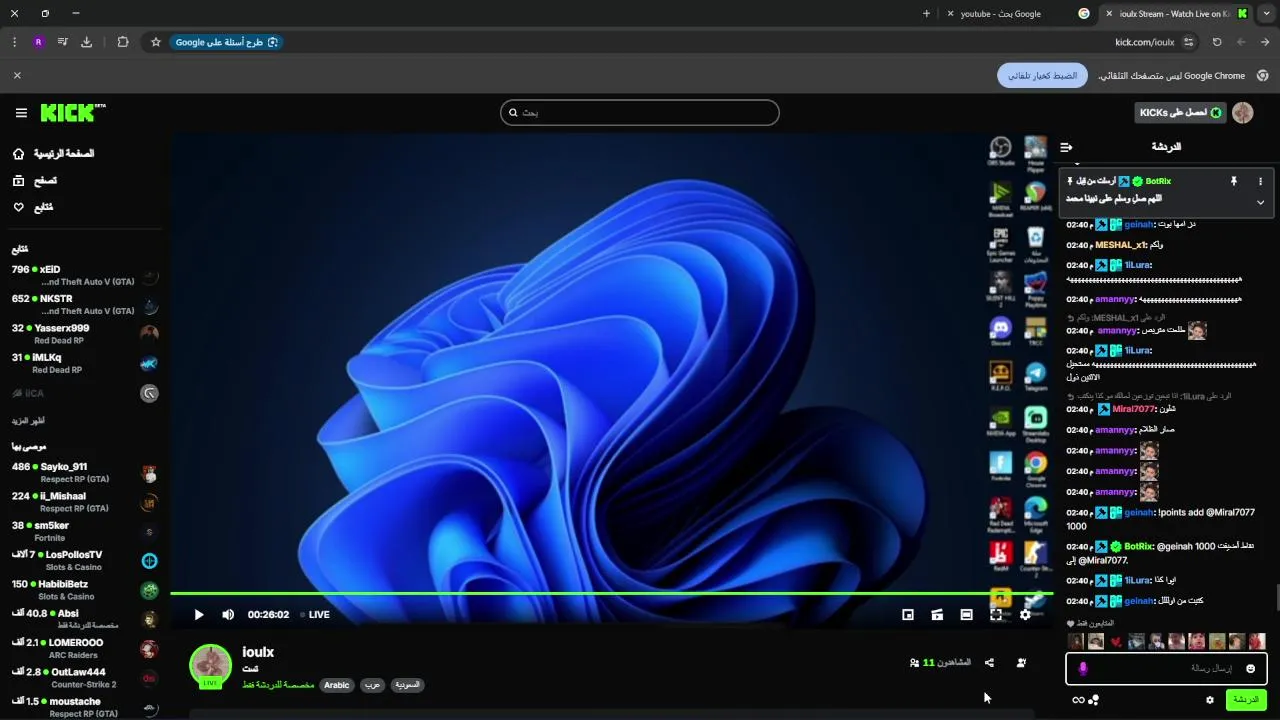Viewport: 1280px width, 720px height.
Task: Open video player settings gear
Action: pos(1025,615)
